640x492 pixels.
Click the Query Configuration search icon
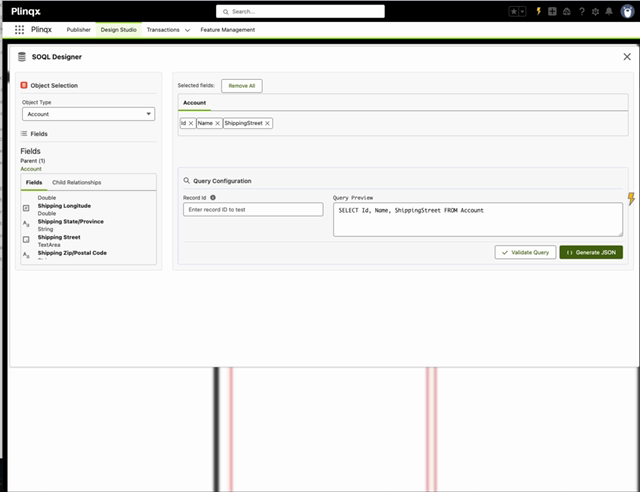point(187,180)
